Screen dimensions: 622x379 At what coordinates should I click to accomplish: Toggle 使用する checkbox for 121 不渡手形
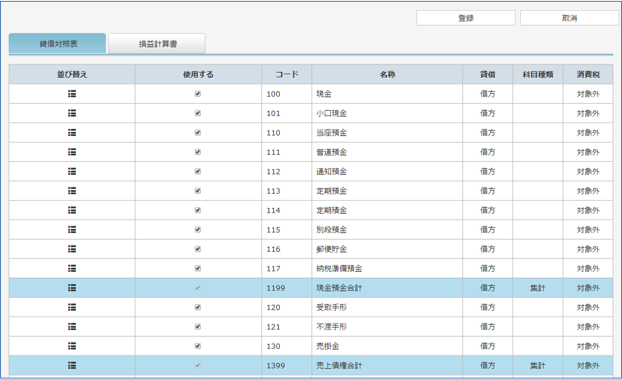coord(198,327)
